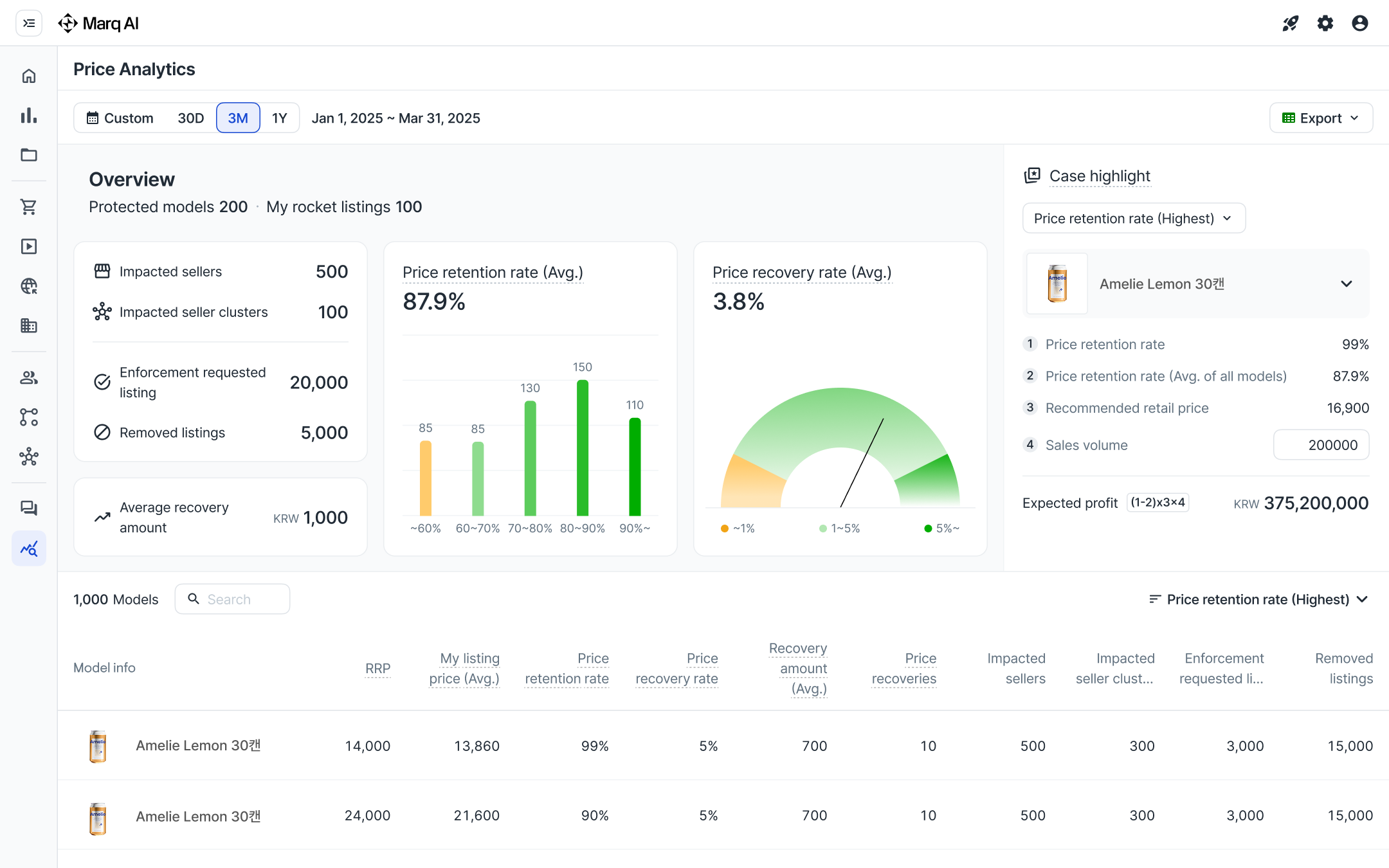Open user account profile icon
The width and height of the screenshot is (1389, 868).
(1359, 24)
